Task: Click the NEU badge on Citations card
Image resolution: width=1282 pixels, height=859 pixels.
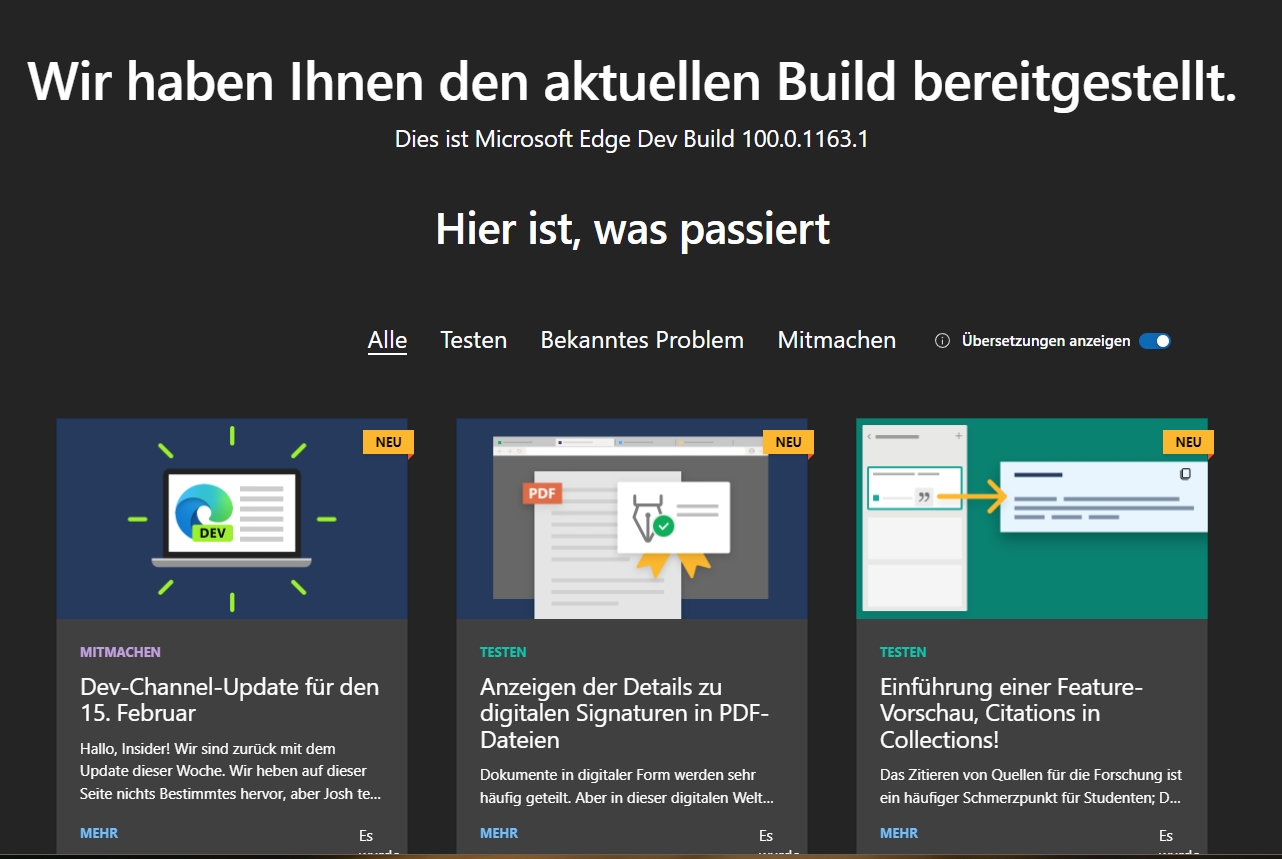Action: pyautogui.click(x=1188, y=442)
